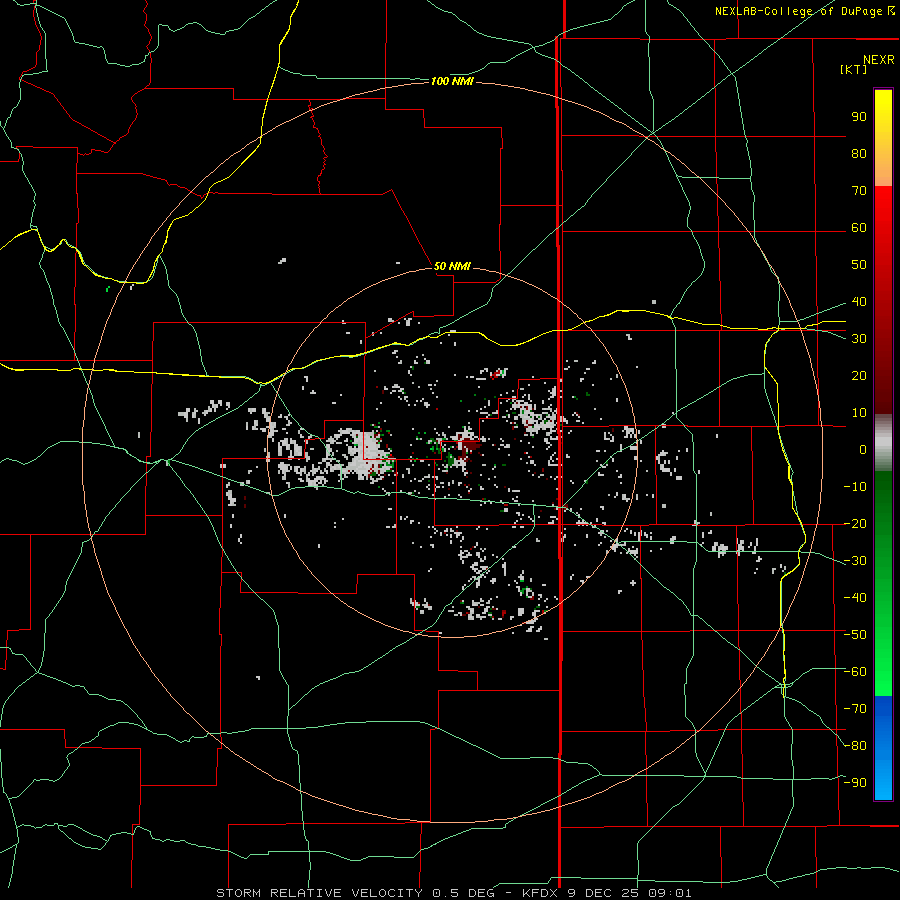The width and height of the screenshot is (900, 900).
Task: Click the 10 value on velocity scale
Action: point(859,413)
